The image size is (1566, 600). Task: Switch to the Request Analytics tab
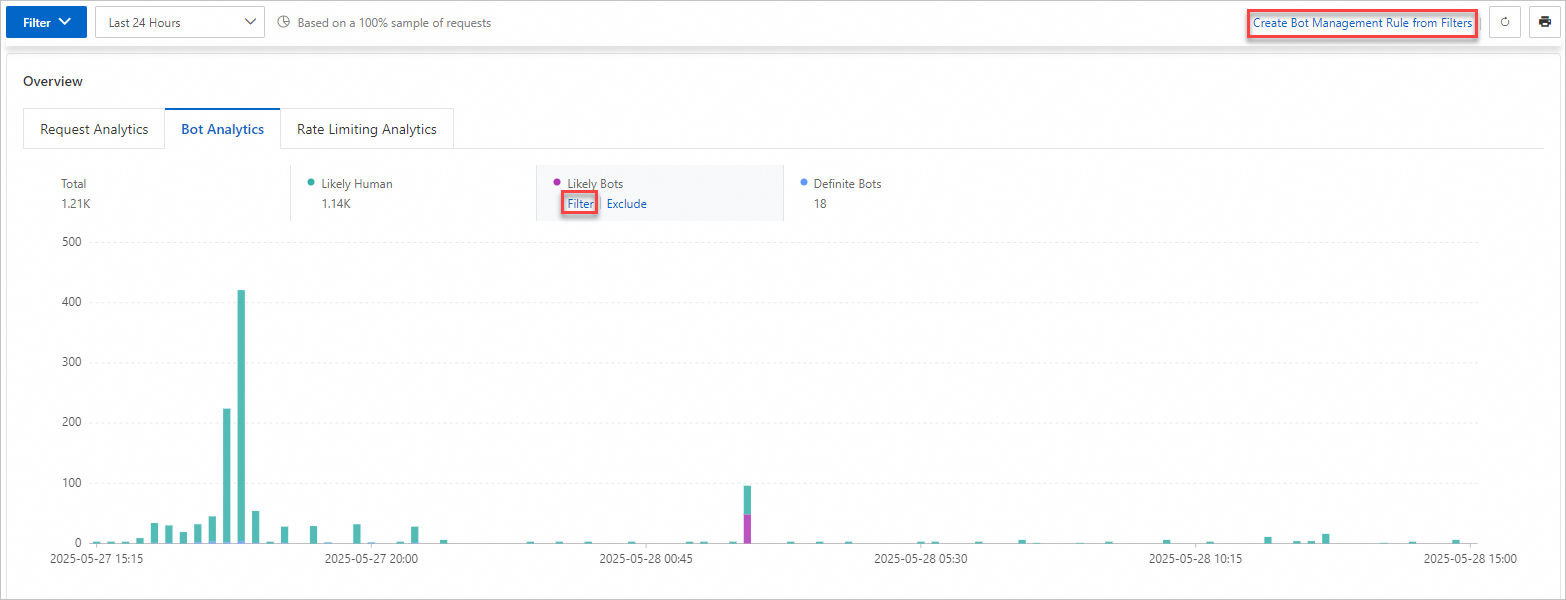[x=94, y=129]
